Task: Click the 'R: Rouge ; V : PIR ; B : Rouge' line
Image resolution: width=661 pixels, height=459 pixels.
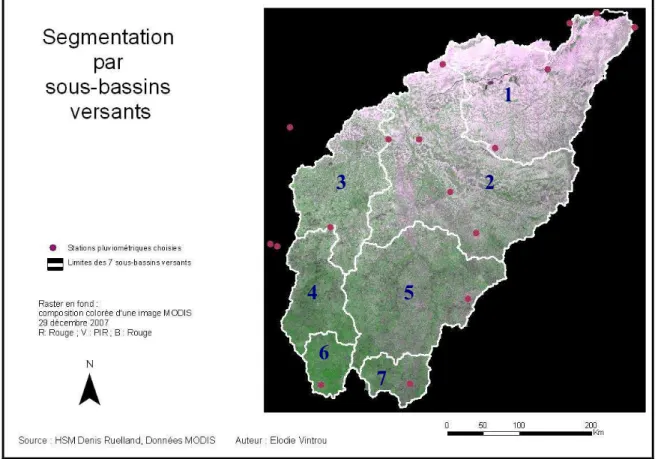Action: [95, 333]
